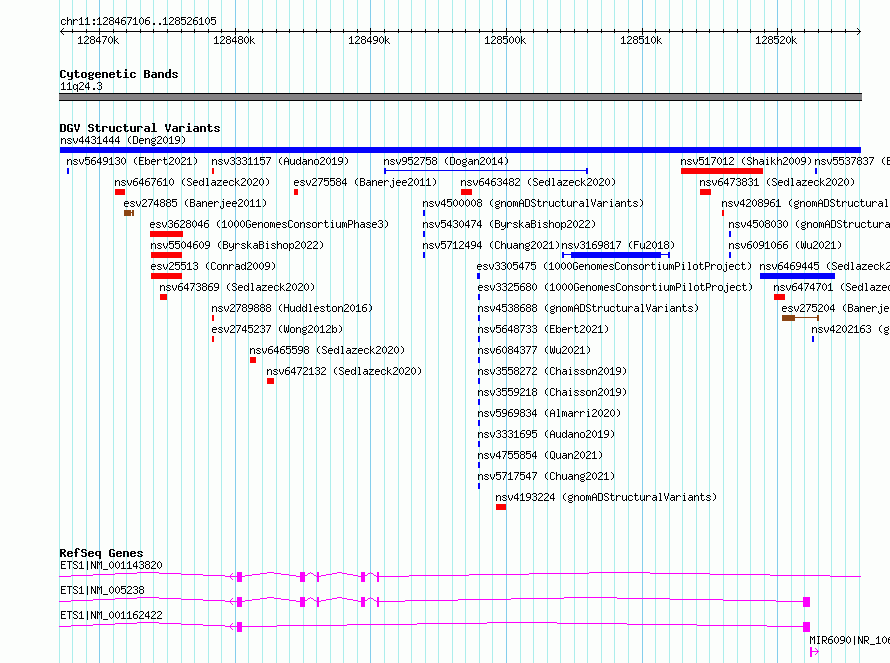
Task: Click the red nsv517012 variant bar
Action: pos(722,171)
